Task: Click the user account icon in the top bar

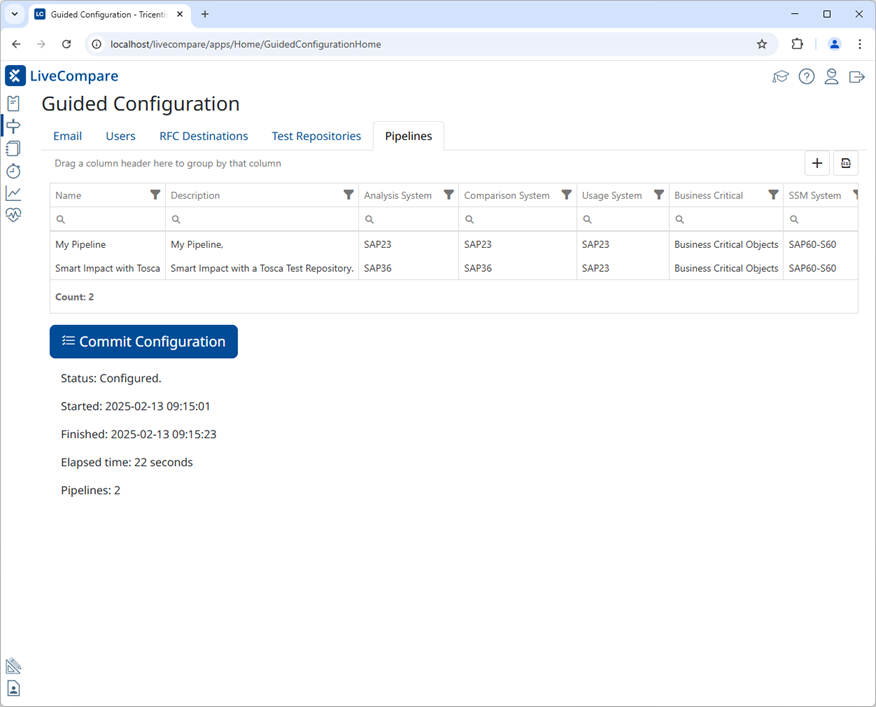Action: pyautogui.click(x=832, y=75)
